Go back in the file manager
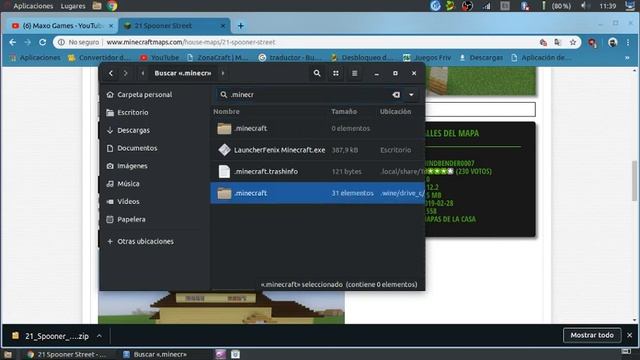This screenshot has height=360, width=640. [x=111, y=73]
